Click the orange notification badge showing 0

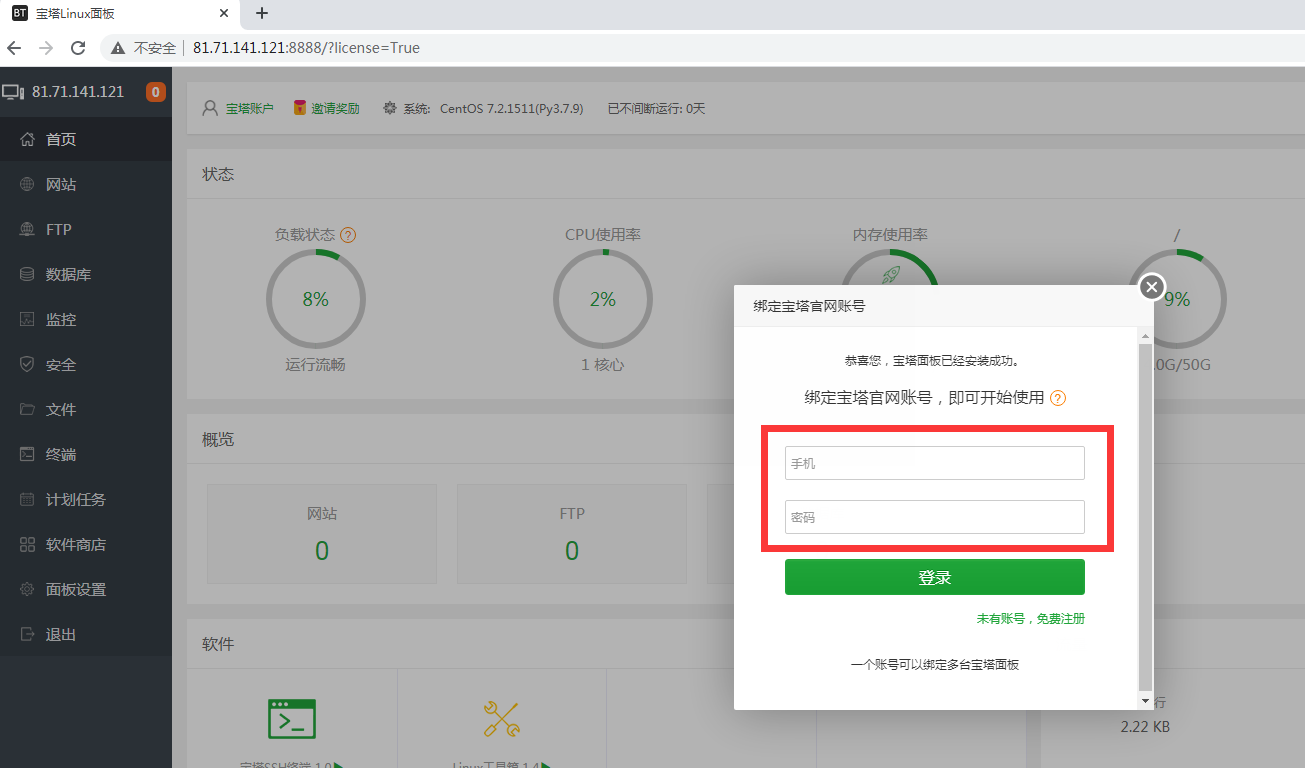(156, 92)
